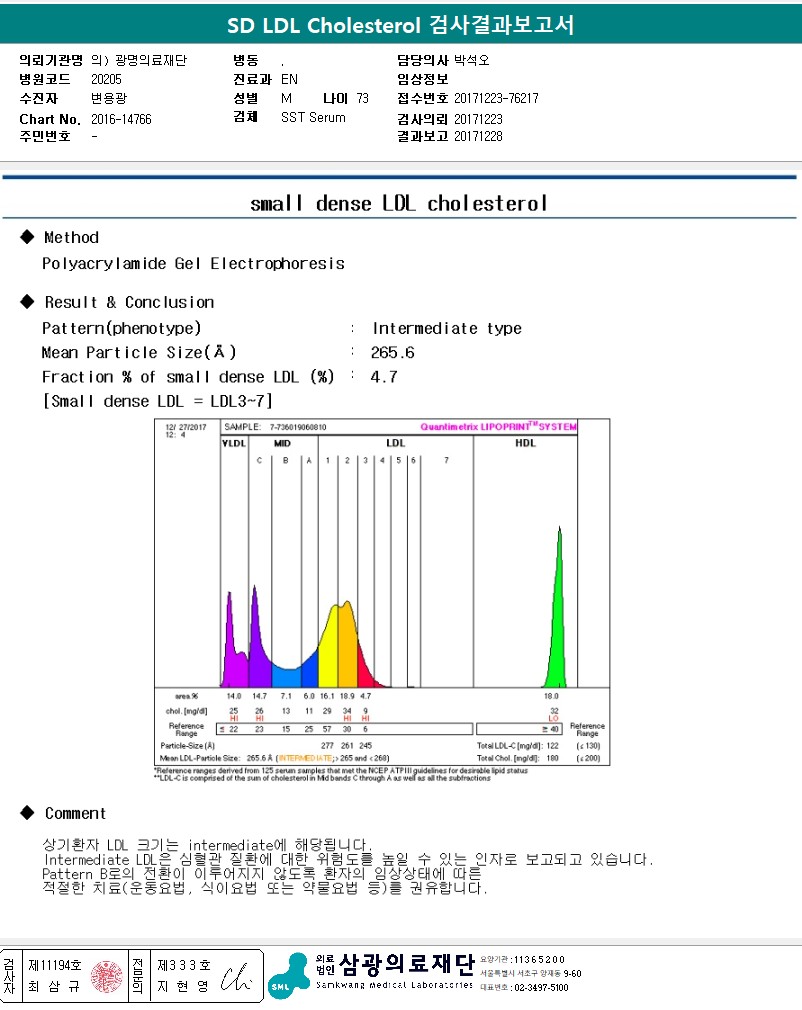
Task: Select hospital code 20205
Action: click(x=106, y=79)
